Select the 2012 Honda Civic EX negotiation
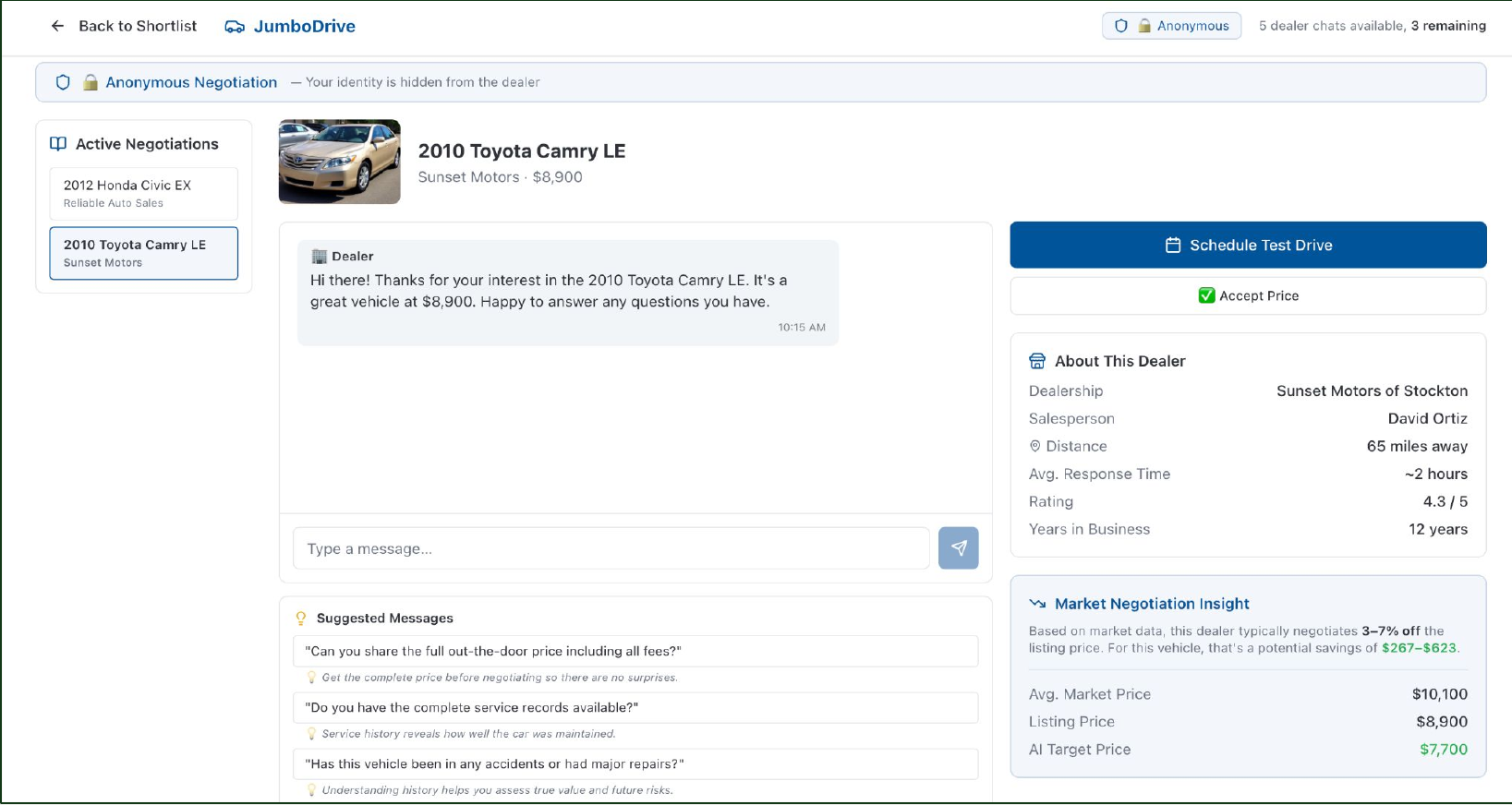The image size is (1512, 805). click(x=144, y=194)
